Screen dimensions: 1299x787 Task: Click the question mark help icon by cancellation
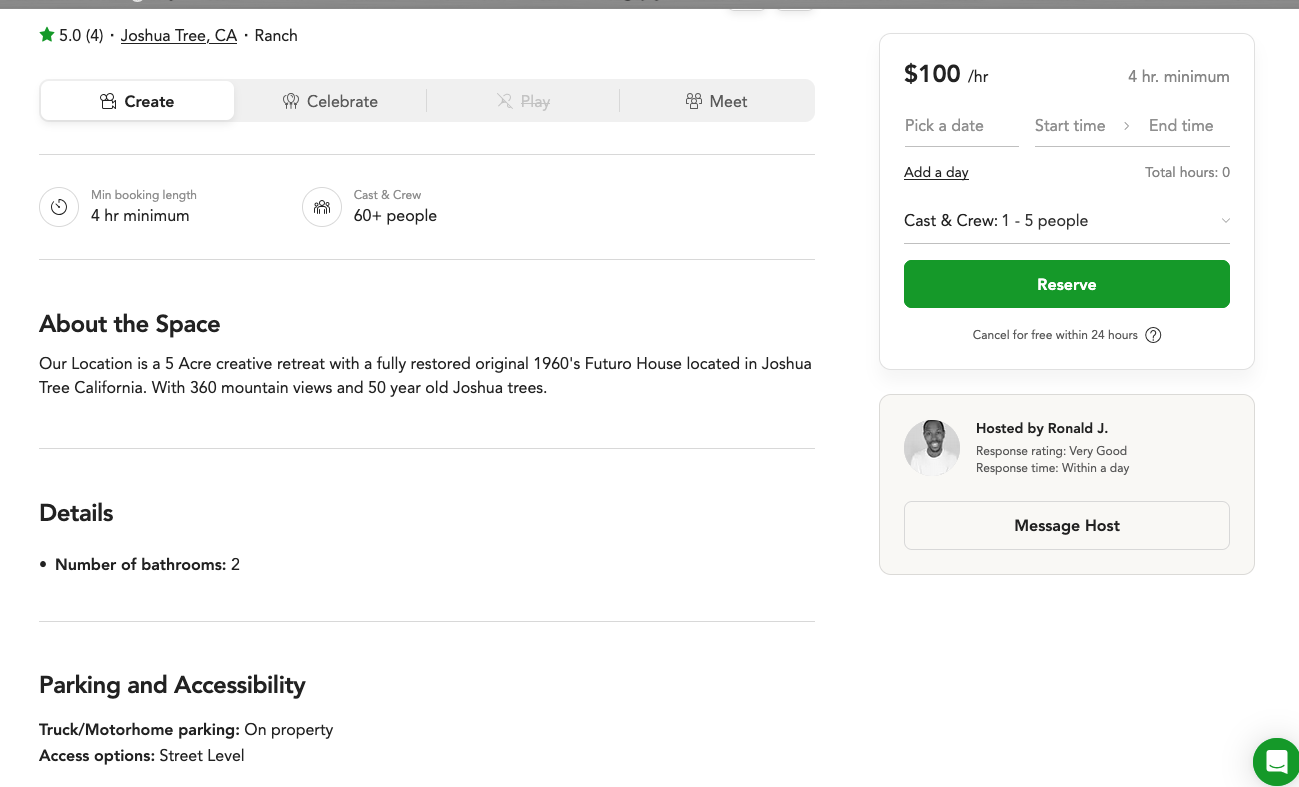tap(1153, 335)
